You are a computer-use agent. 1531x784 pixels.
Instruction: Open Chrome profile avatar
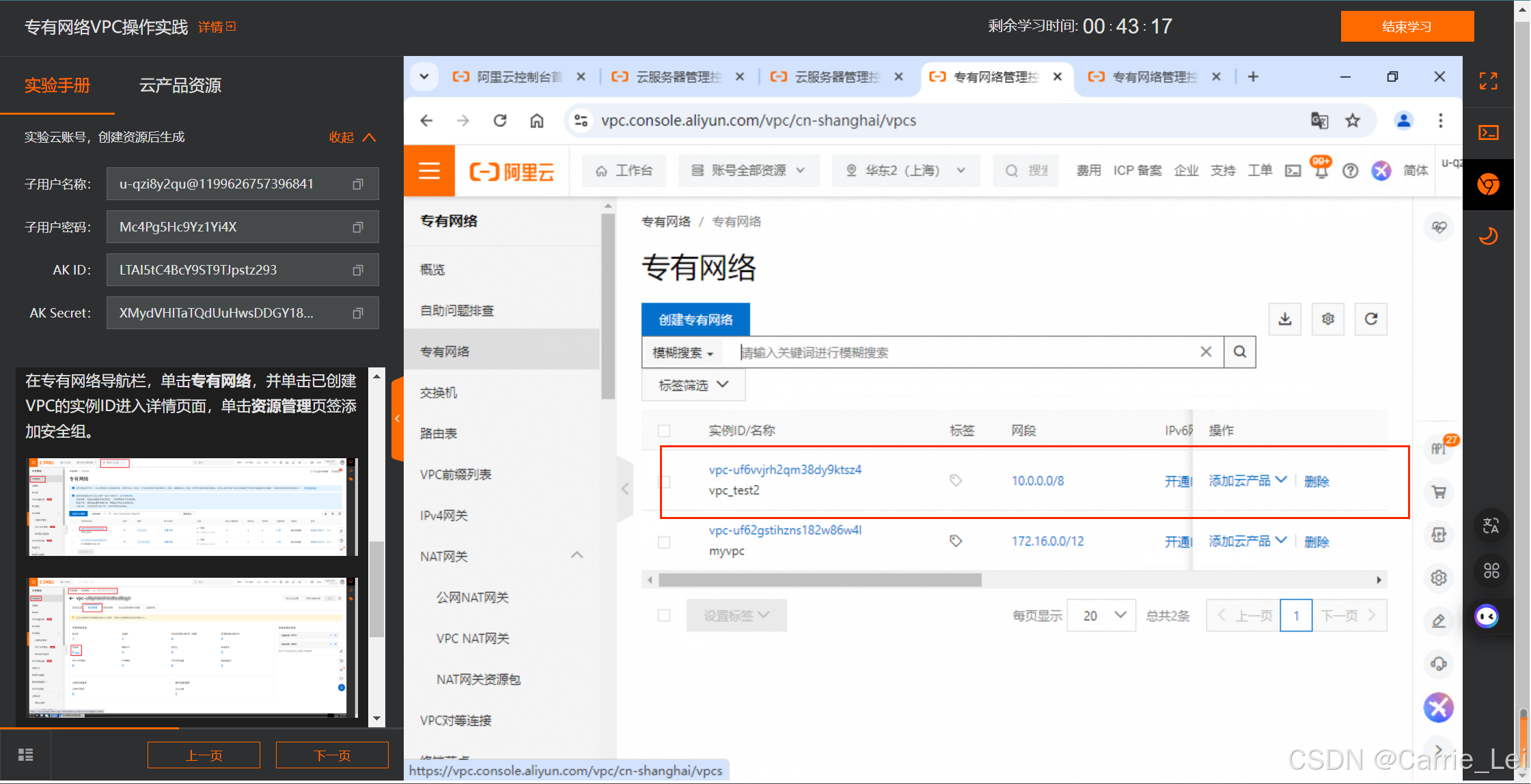pyautogui.click(x=1404, y=121)
